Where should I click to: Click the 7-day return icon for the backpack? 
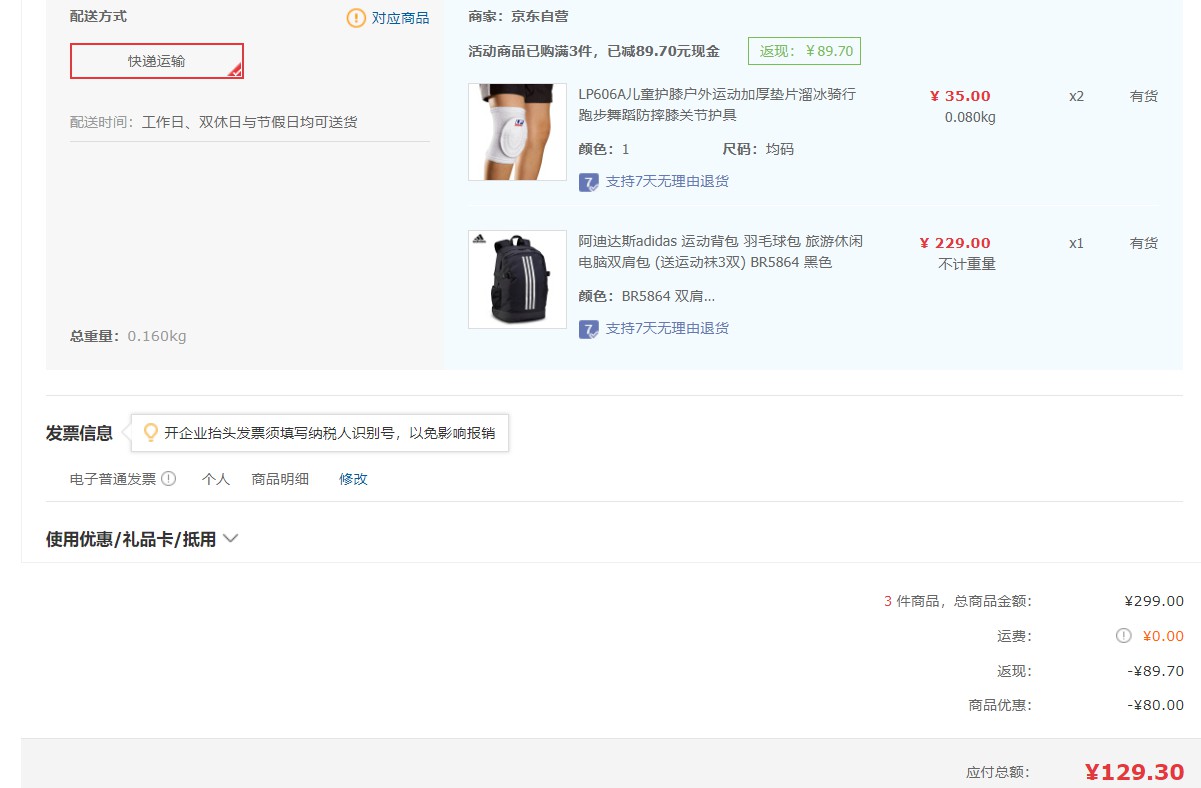[x=589, y=329]
